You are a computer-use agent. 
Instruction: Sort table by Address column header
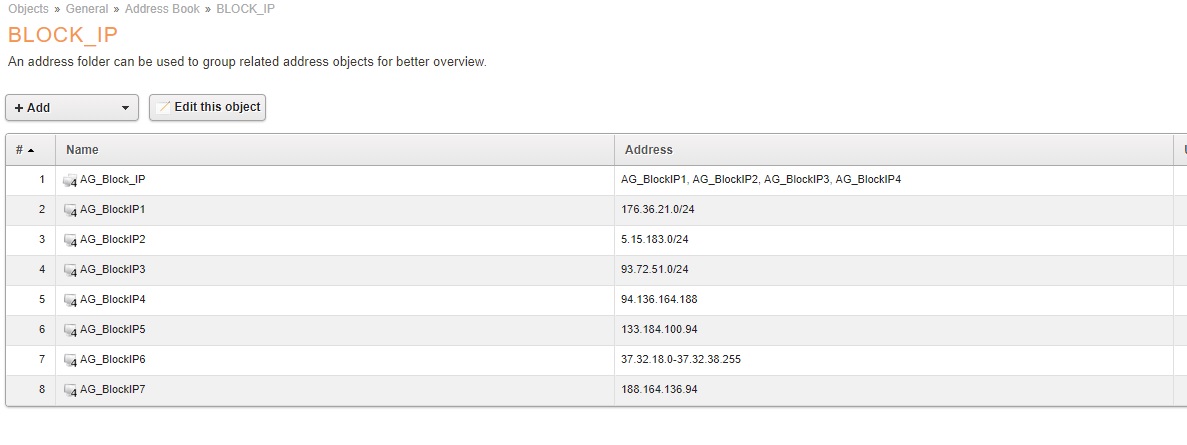point(648,150)
